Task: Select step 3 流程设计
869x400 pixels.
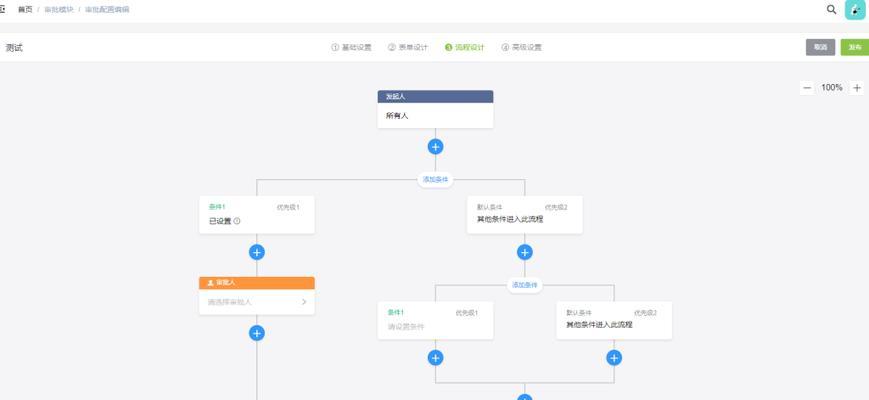Action: point(464,47)
